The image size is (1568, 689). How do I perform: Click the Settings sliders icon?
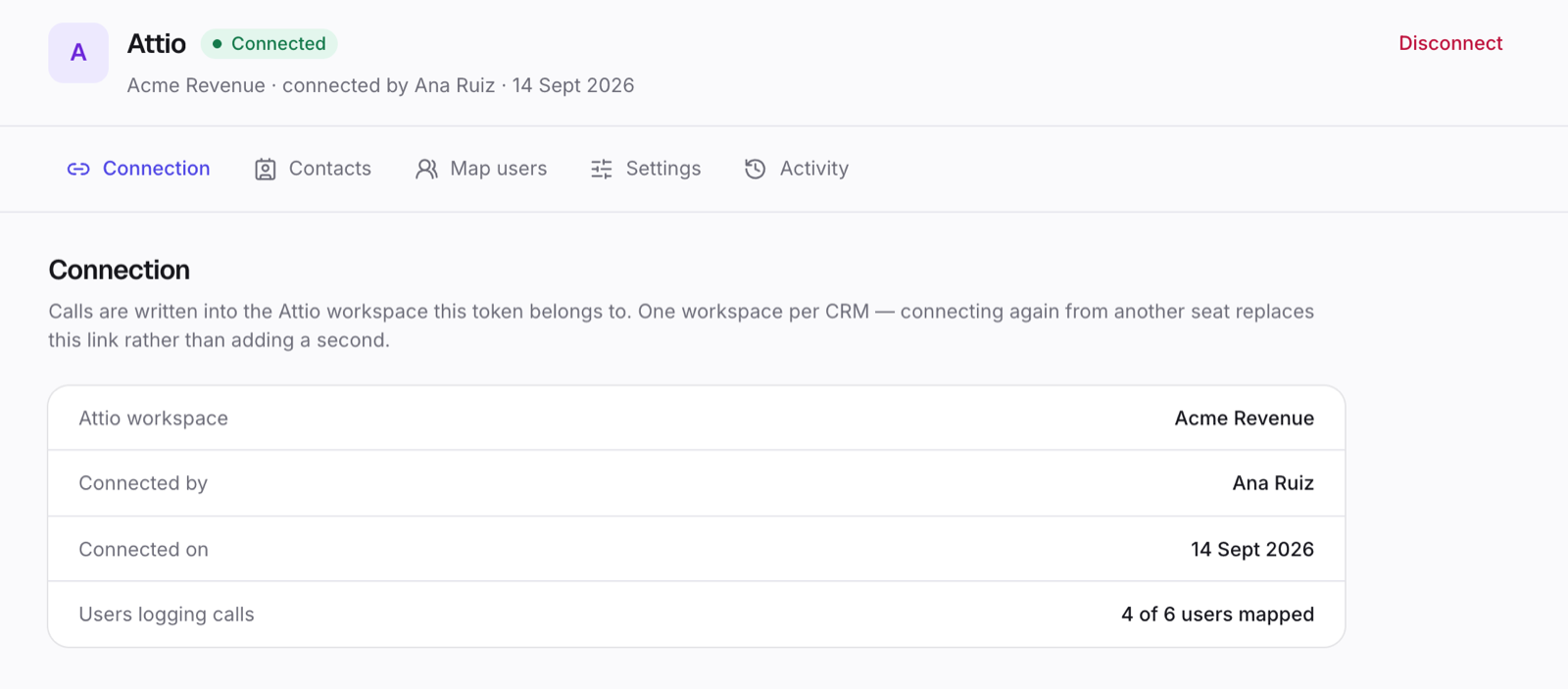click(x=602, y=170)
